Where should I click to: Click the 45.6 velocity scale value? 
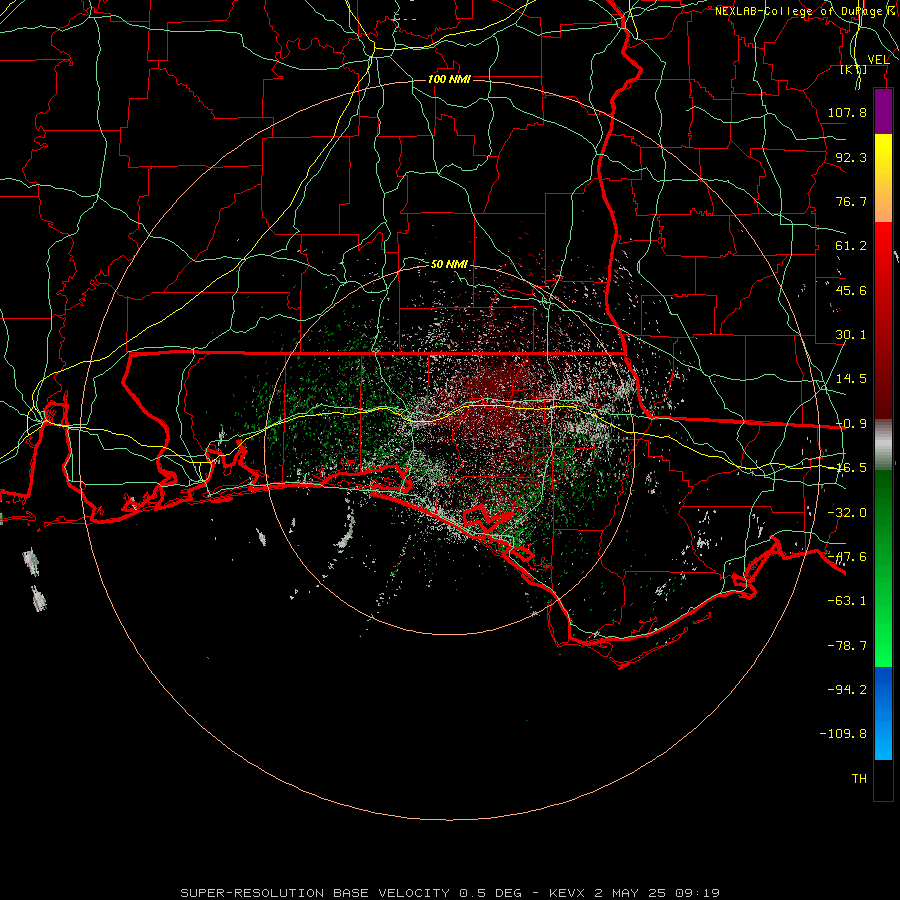tap(851, 290)
